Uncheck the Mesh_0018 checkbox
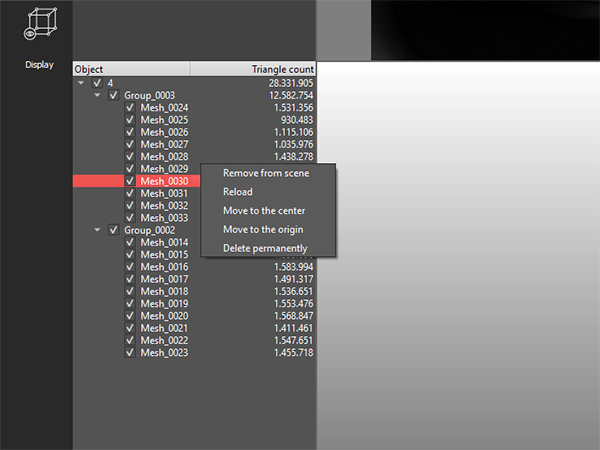Screen dimensions: 600x450 pyautogui.click(x=130, y=291)
